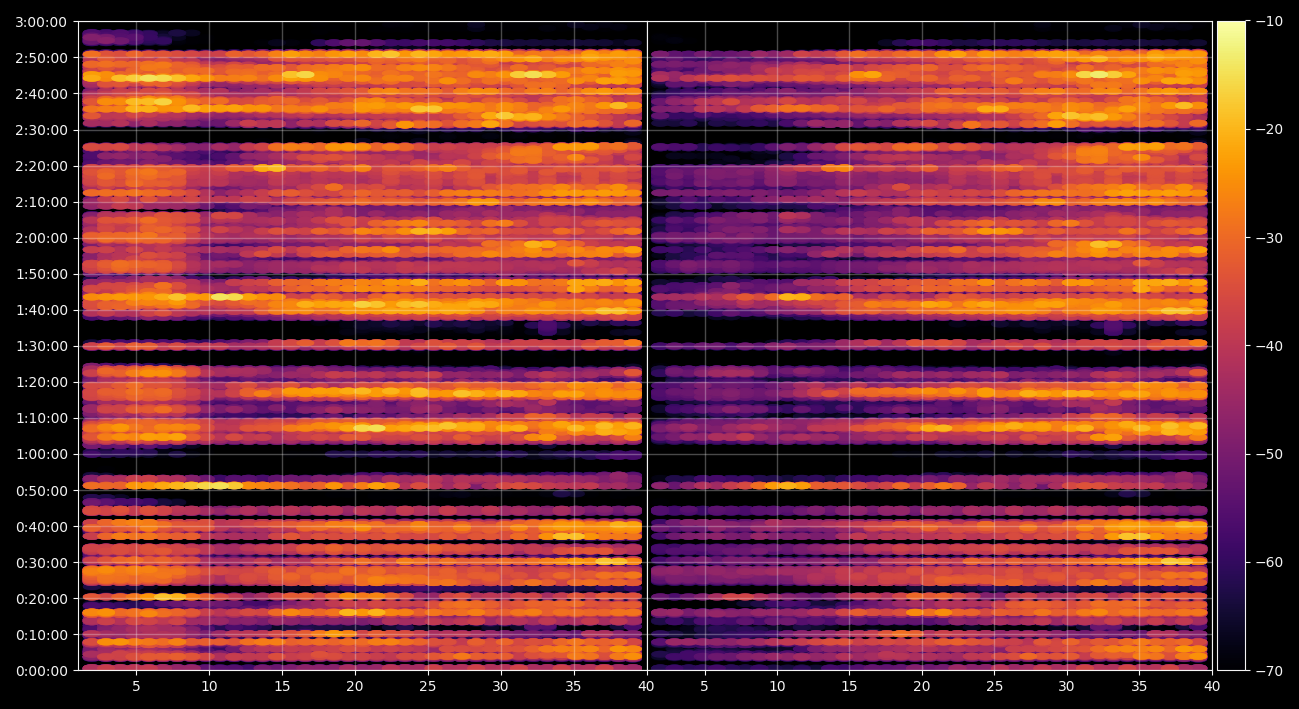Click the 1:50:00 y-axis tick label
1299x709 pixels.
[x=41, y=274]
